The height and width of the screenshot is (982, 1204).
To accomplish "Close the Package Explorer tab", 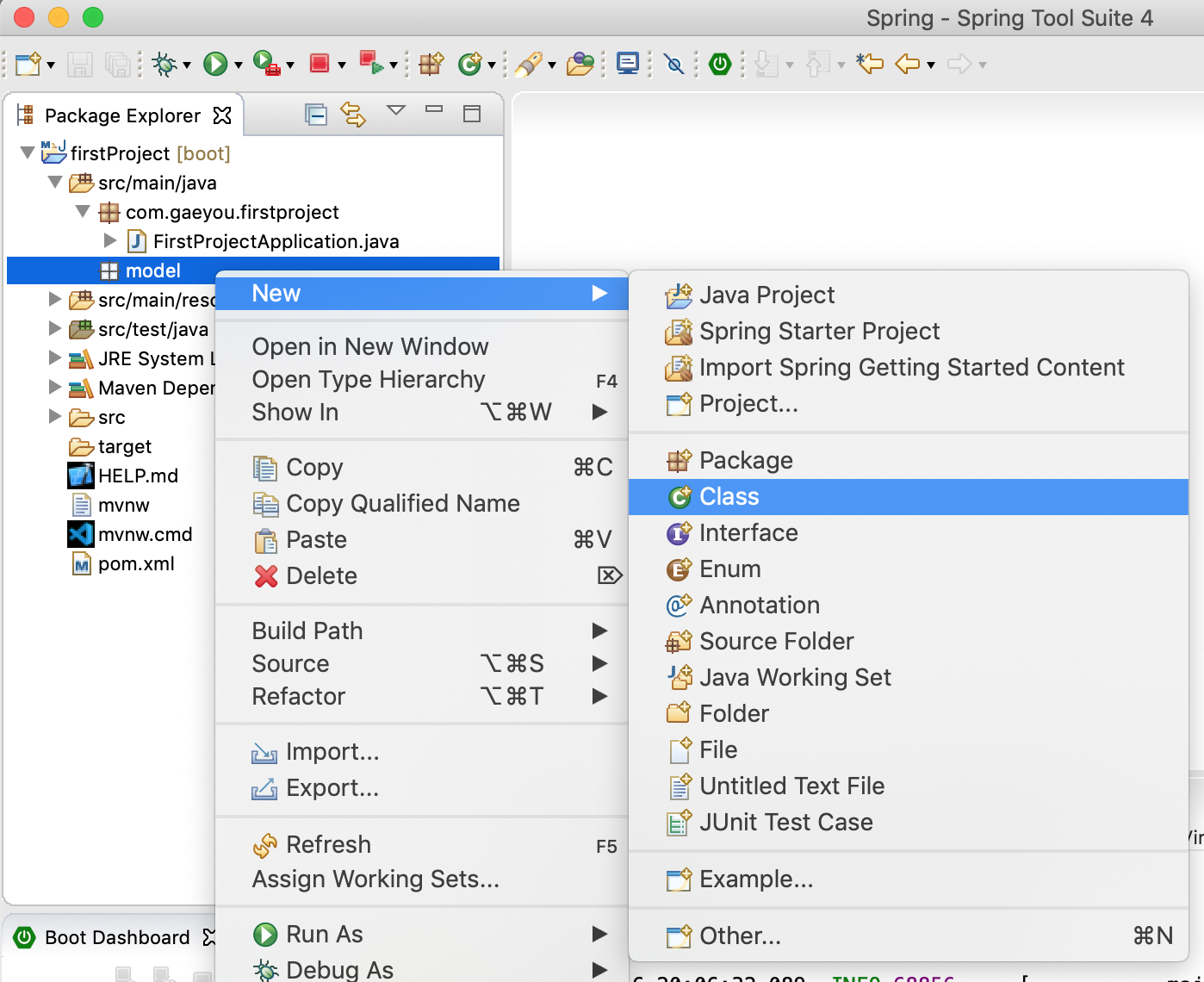I will point(222,115).
